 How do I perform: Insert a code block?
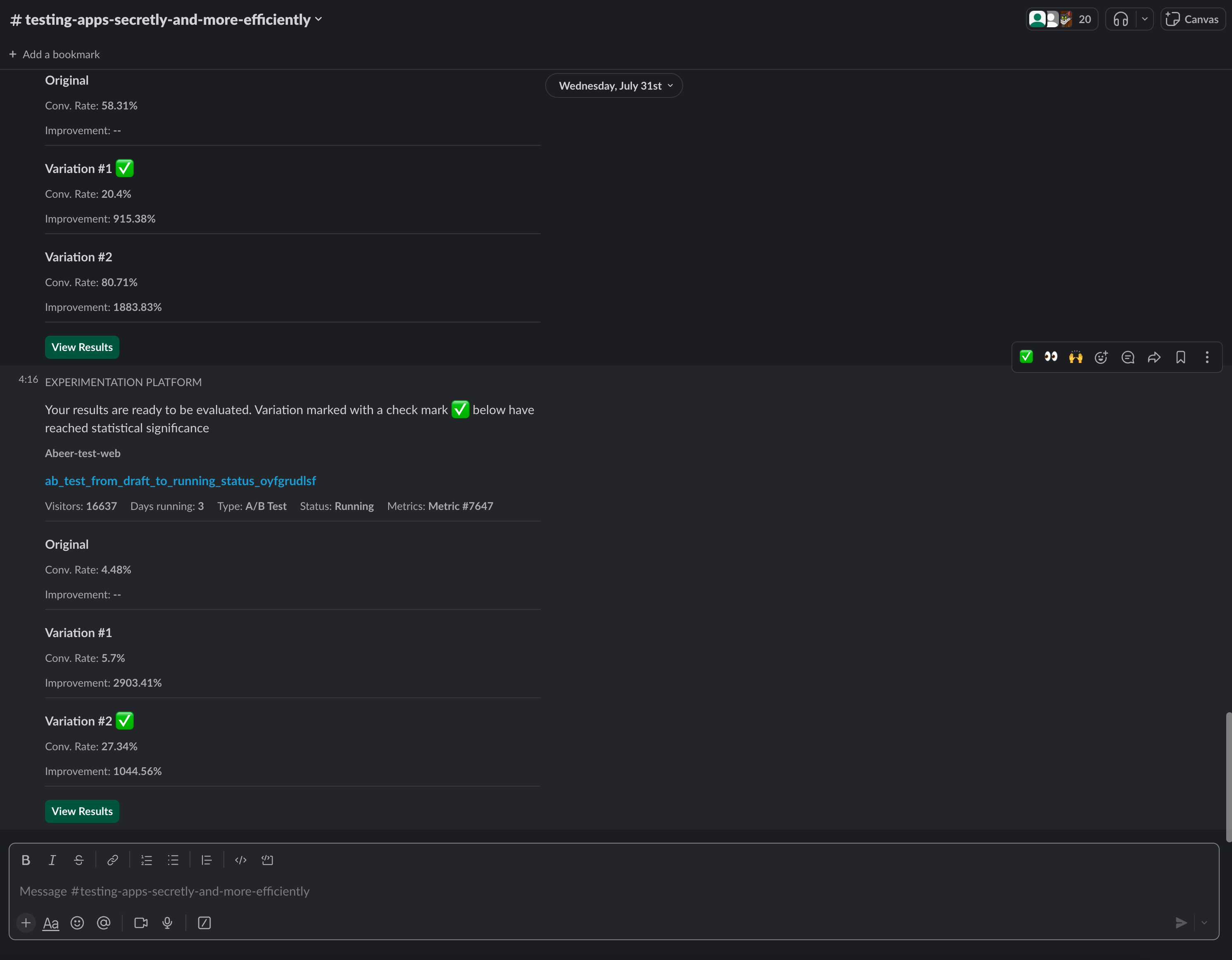[267, 860]
